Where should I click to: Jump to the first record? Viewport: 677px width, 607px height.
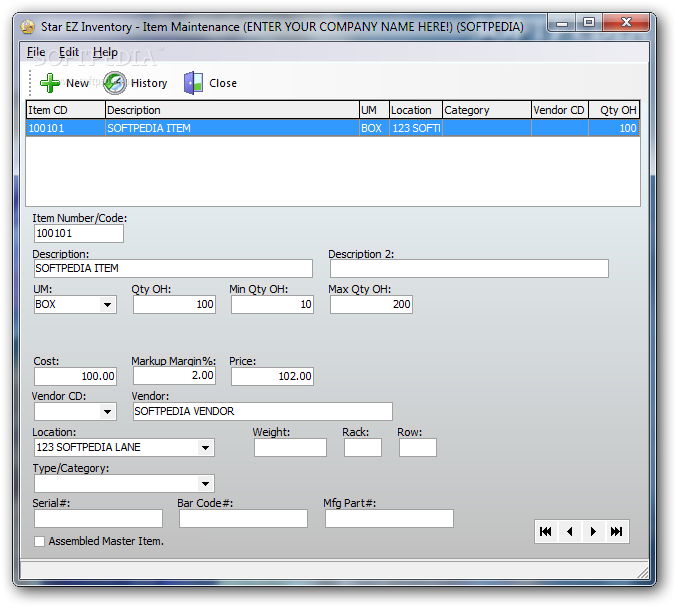(546, 531)
